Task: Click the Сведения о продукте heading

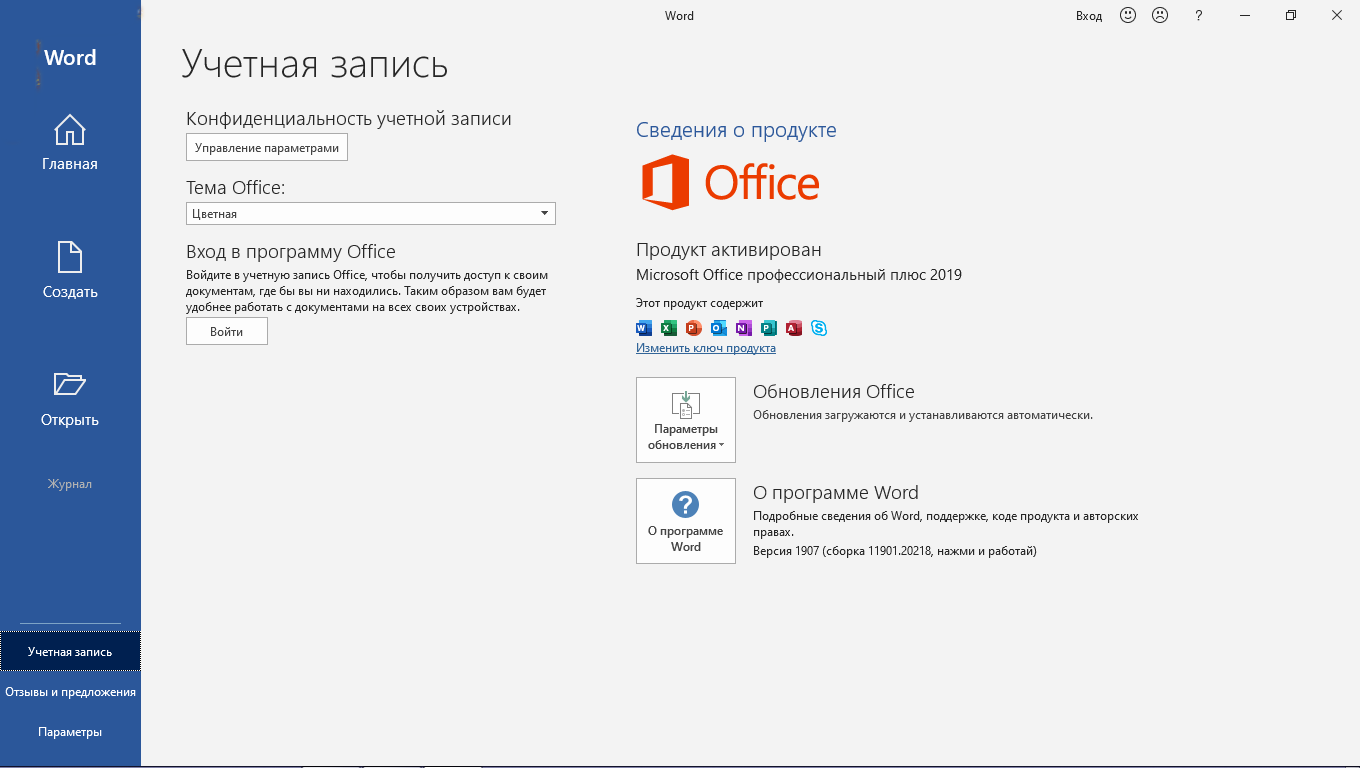Action: tap(736, 130)
